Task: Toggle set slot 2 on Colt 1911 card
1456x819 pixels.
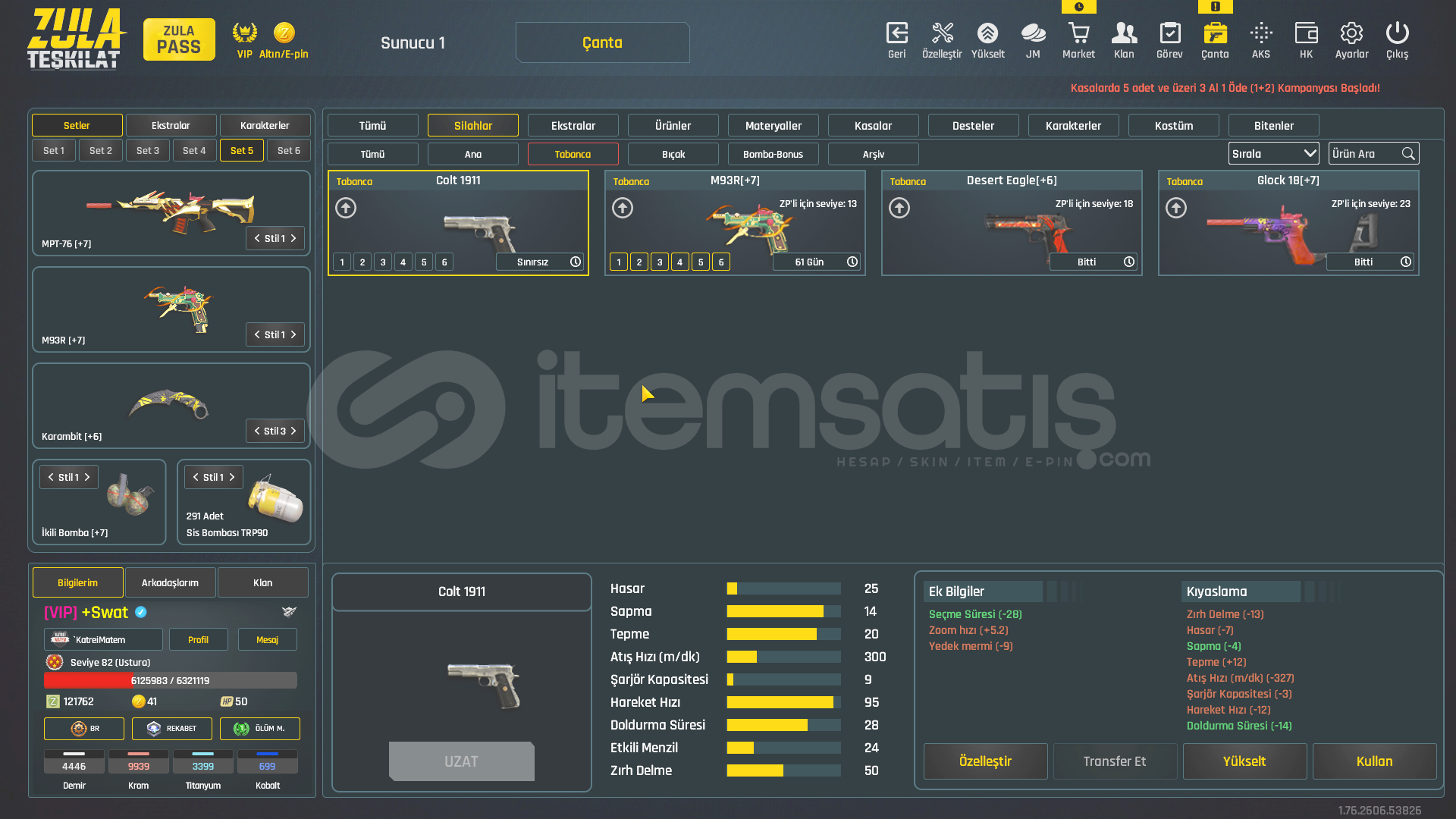Action: pos(362,262)
